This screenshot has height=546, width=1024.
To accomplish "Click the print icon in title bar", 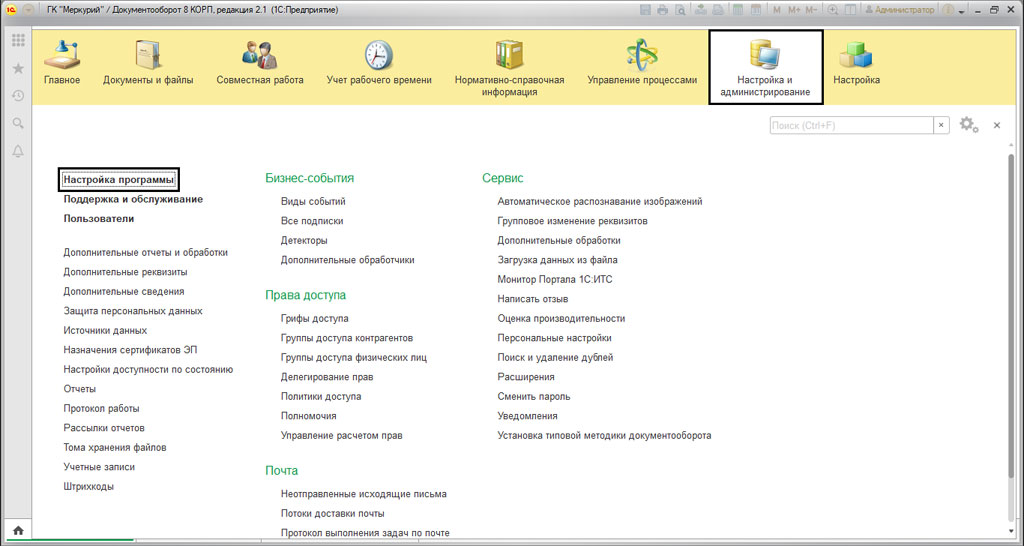I will coord(662,10).
